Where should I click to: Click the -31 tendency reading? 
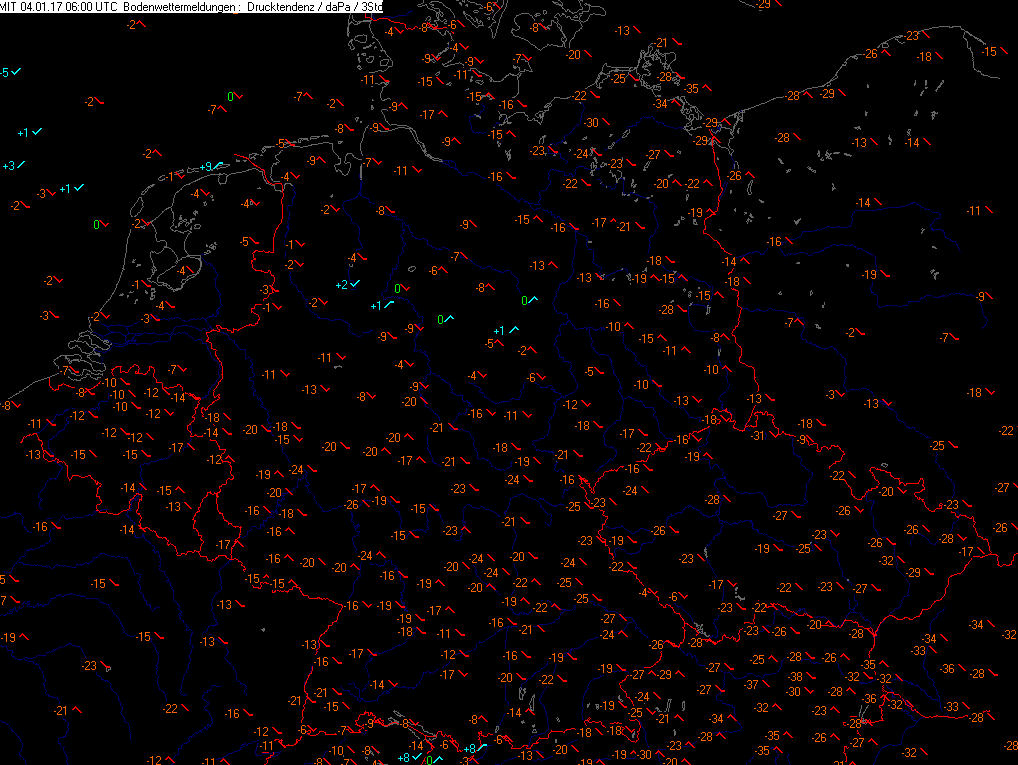click(x=758, y=436)
